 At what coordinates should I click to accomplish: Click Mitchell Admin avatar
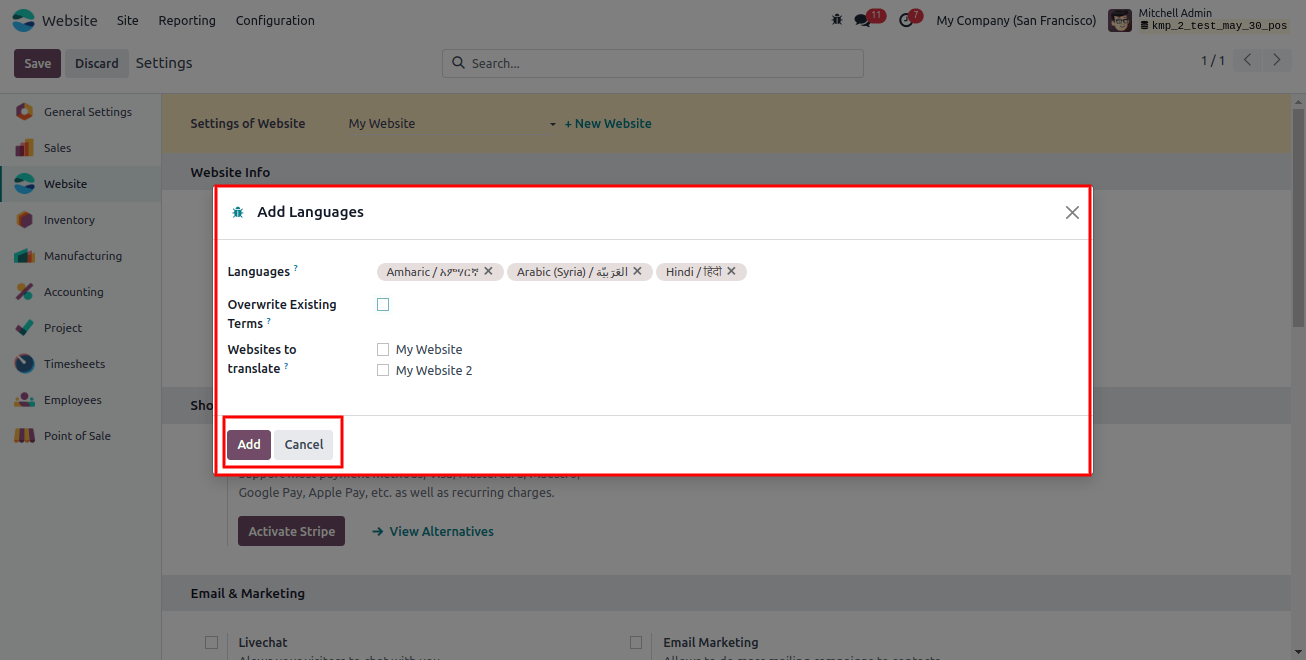pos(1120,20)
